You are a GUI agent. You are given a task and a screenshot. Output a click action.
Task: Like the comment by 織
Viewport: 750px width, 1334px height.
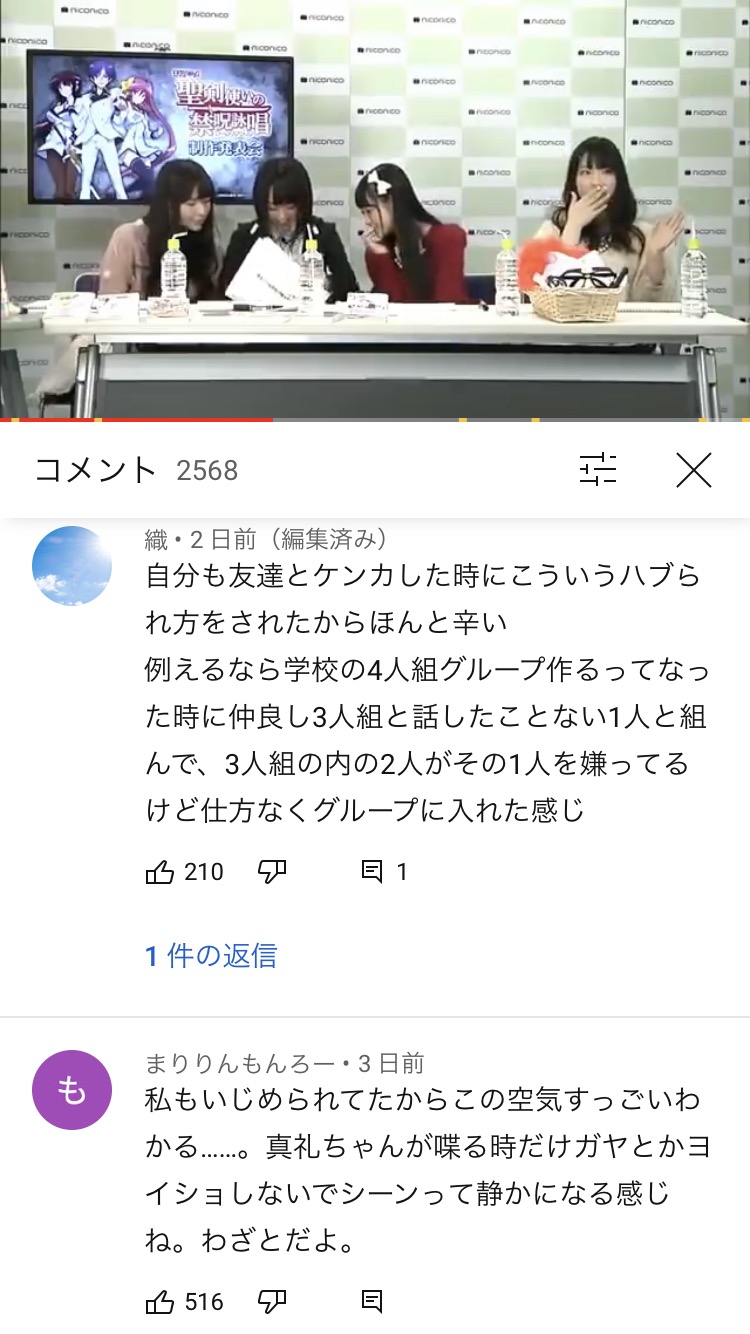click(x=160, y=872)
